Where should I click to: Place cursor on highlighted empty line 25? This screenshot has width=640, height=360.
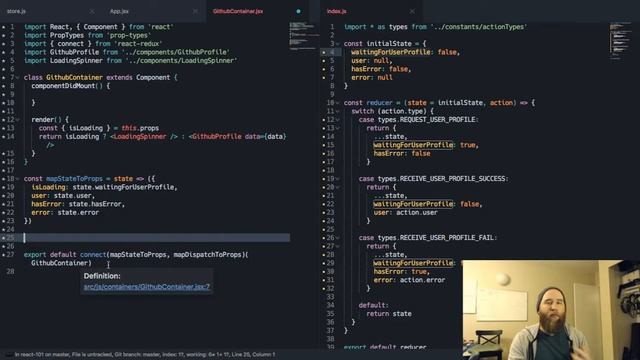(157, 238)
